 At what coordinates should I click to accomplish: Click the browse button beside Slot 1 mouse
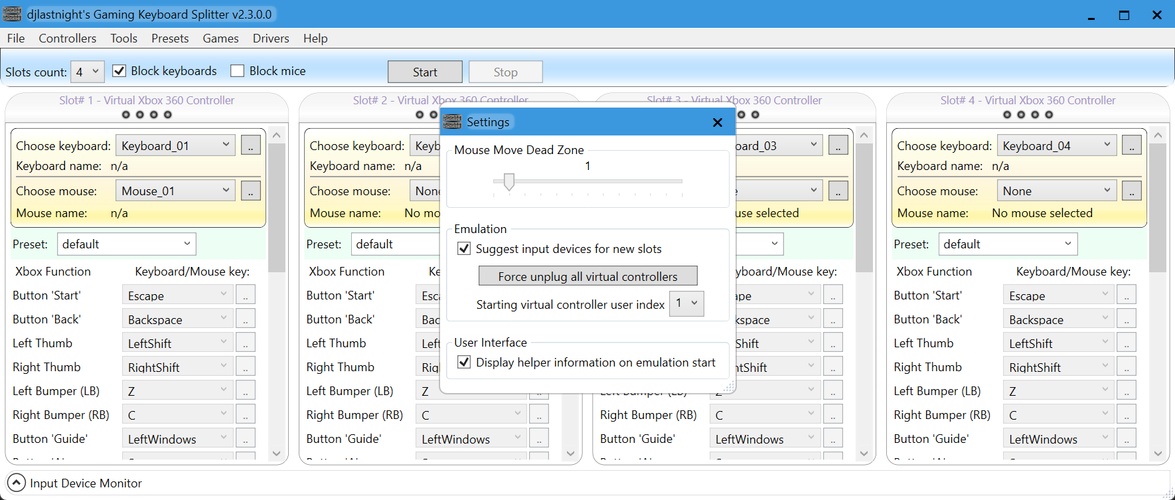(x=250, y=191)
